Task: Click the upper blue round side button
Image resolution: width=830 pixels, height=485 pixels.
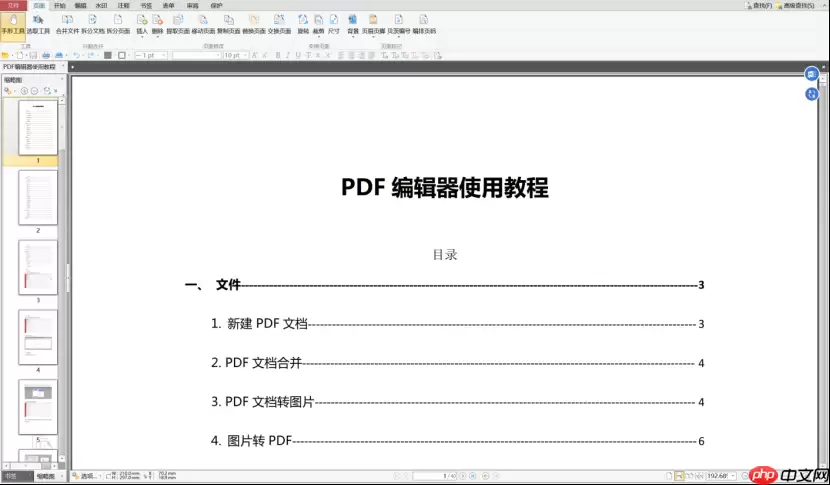Action: (x=811, y=74)
